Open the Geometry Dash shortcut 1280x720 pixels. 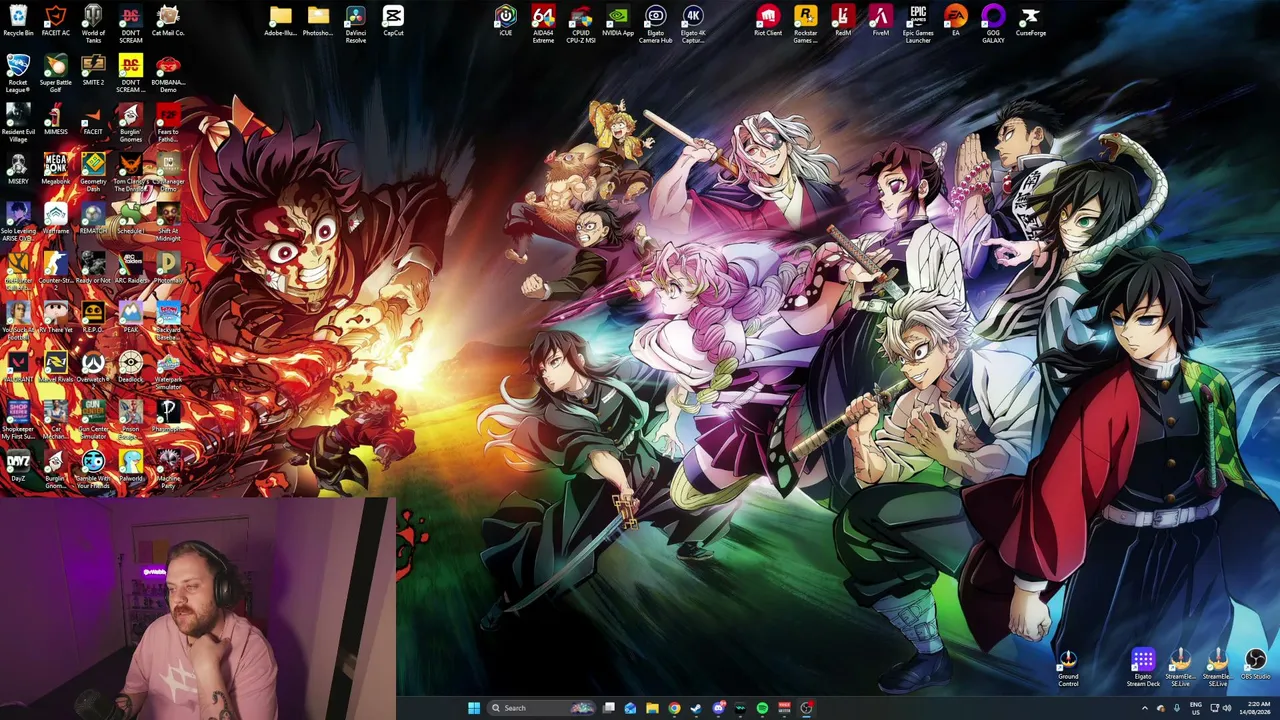pos(93,173)
